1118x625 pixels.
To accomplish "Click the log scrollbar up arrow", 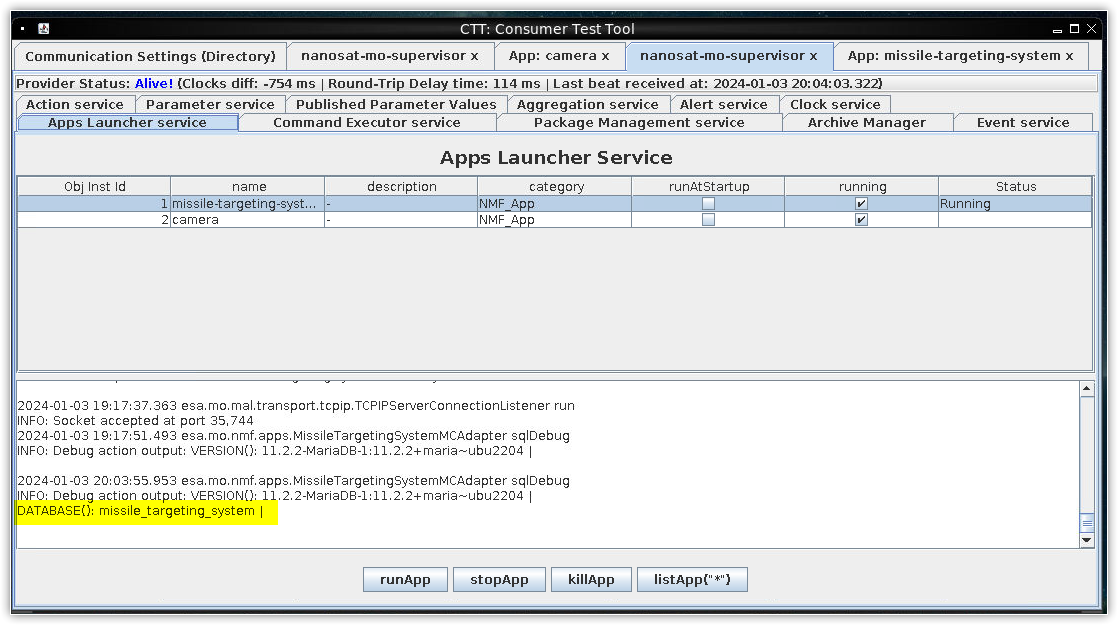I will tap(1087, 389).
